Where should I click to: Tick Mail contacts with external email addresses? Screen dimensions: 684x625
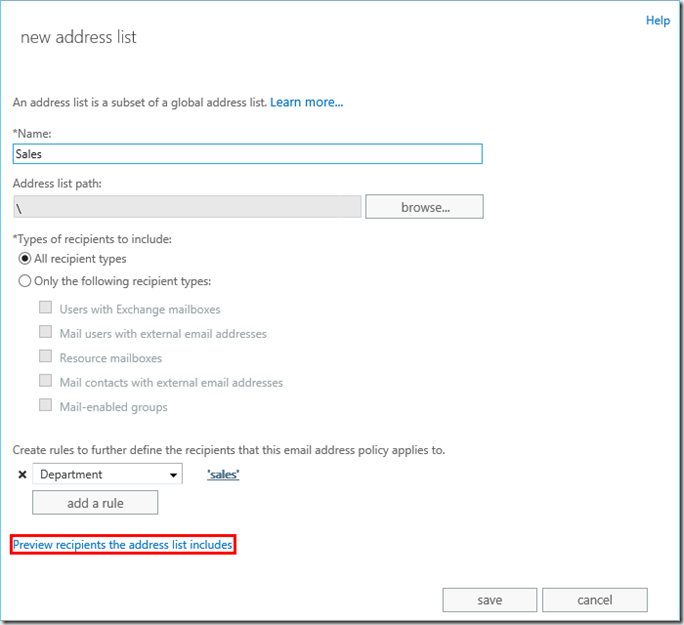(45, 382)
